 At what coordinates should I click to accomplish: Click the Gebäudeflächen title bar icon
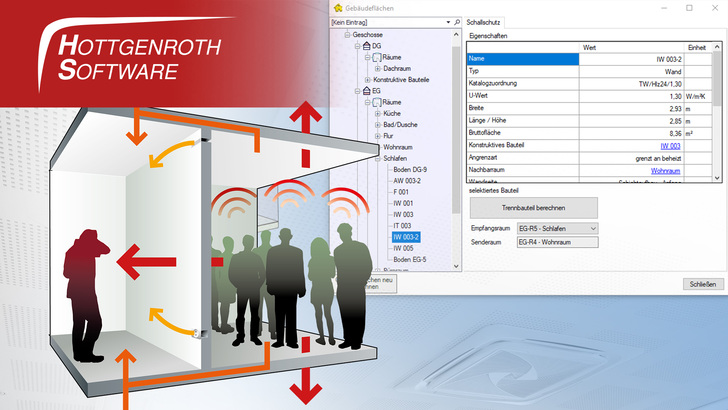337,7
